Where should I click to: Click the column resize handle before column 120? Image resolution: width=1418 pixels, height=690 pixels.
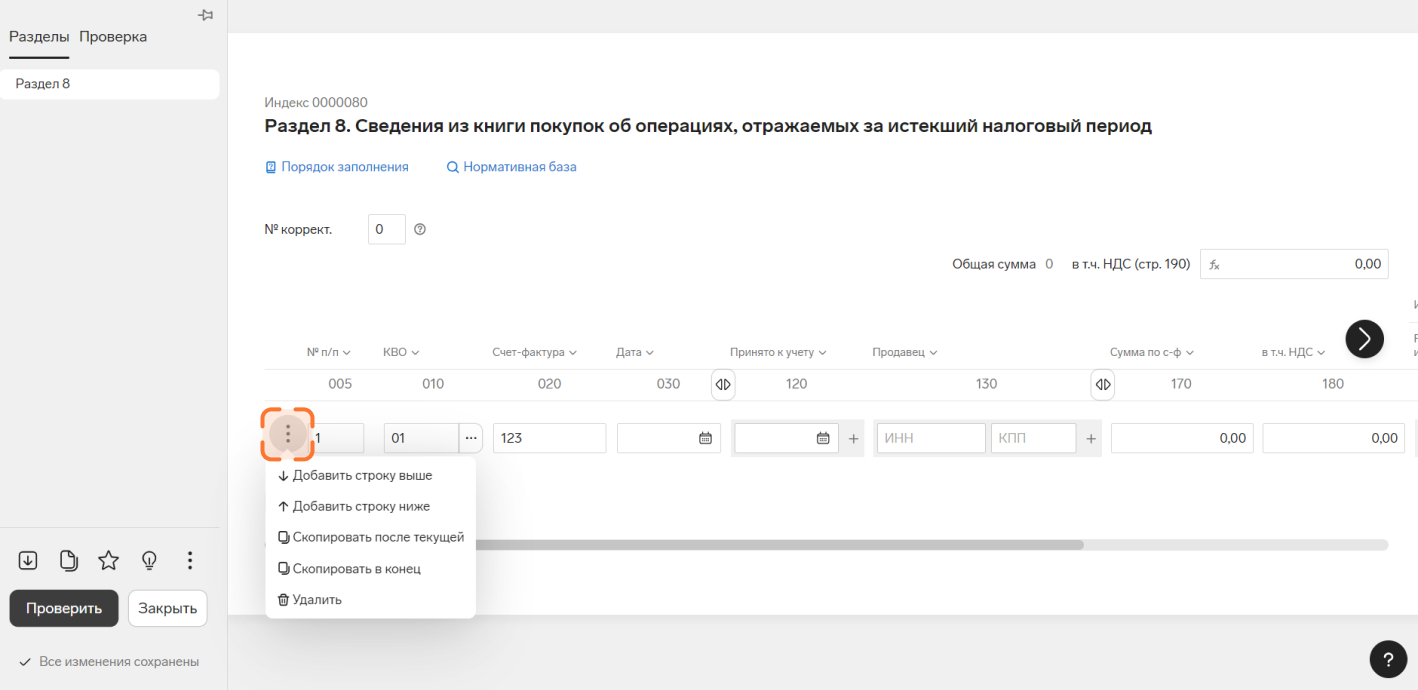click(x=723, y=384)
